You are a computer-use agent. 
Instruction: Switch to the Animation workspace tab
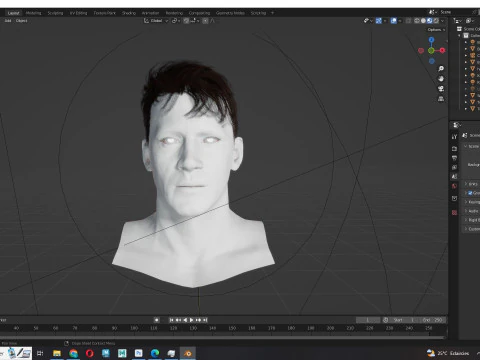pos(150,13)
